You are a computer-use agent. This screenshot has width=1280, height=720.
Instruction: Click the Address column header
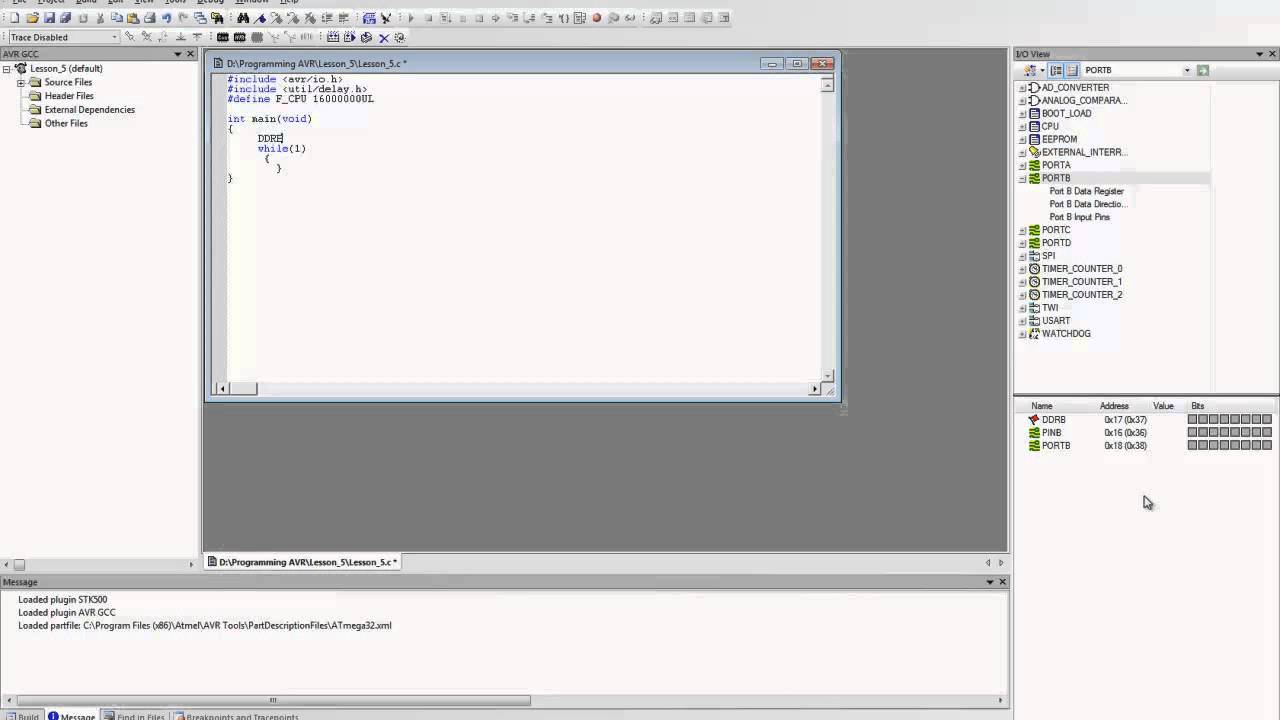[1114, 406]
